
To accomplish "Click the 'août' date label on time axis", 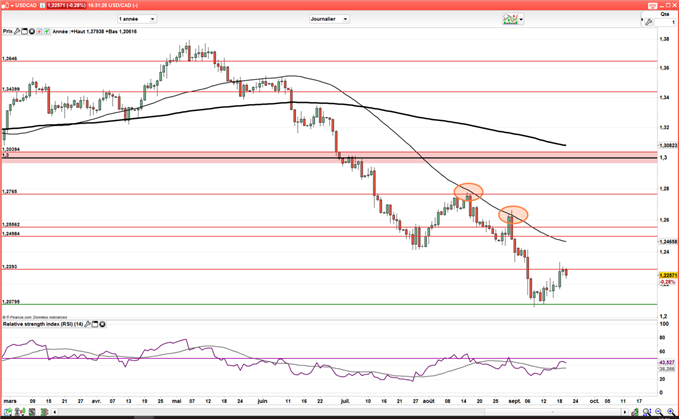I will coord(429,401).
